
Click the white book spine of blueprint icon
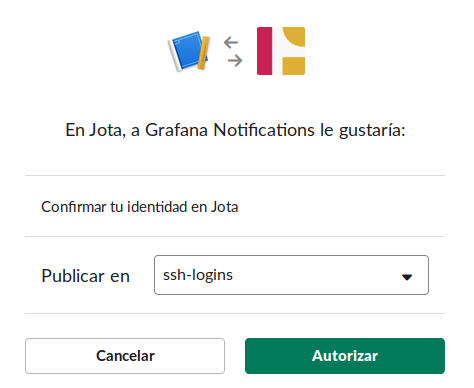175,55
